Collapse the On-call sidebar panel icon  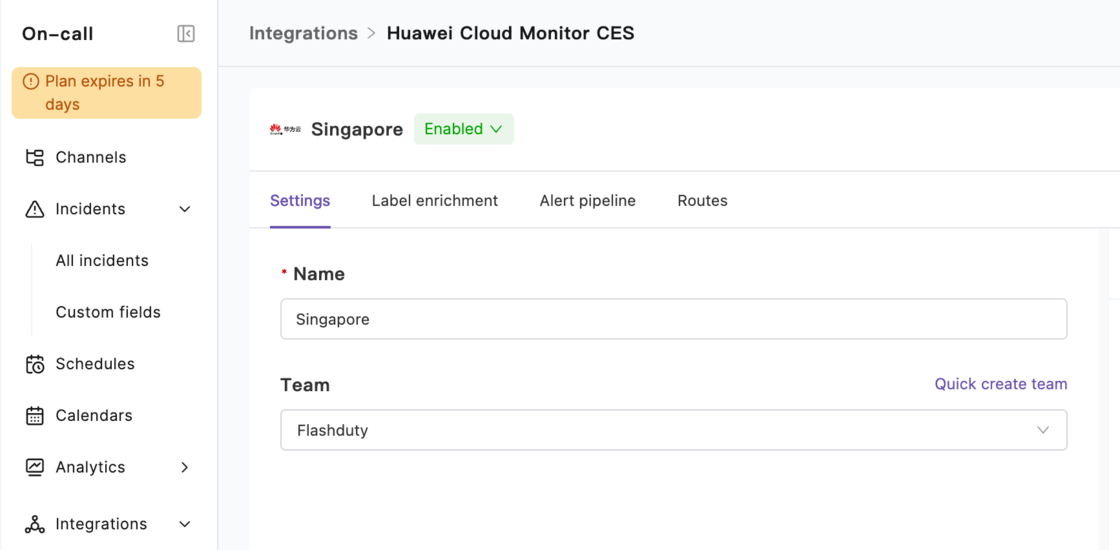[186, 34]
